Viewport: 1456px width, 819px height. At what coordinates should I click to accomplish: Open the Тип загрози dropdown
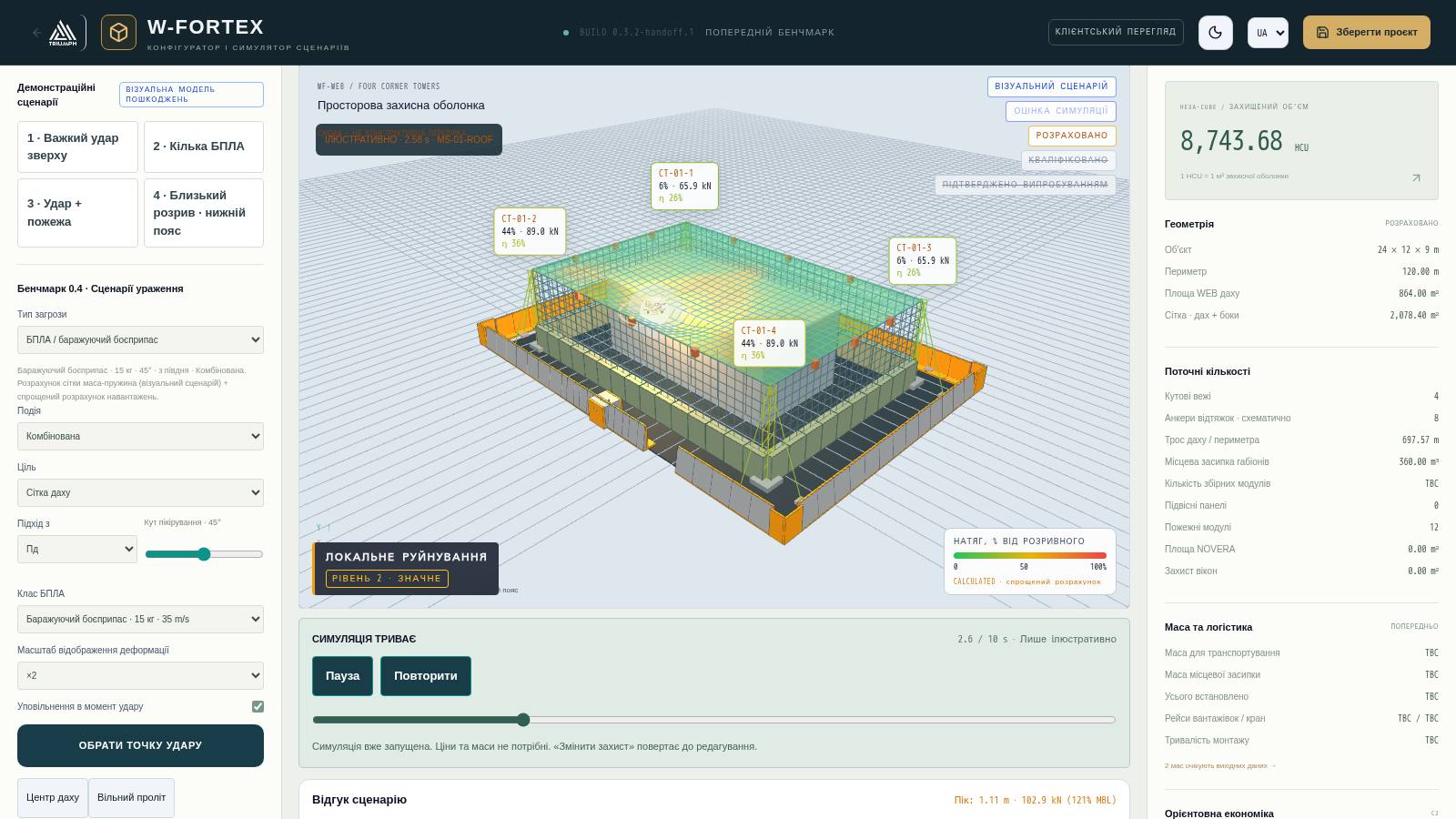[140, 339]
